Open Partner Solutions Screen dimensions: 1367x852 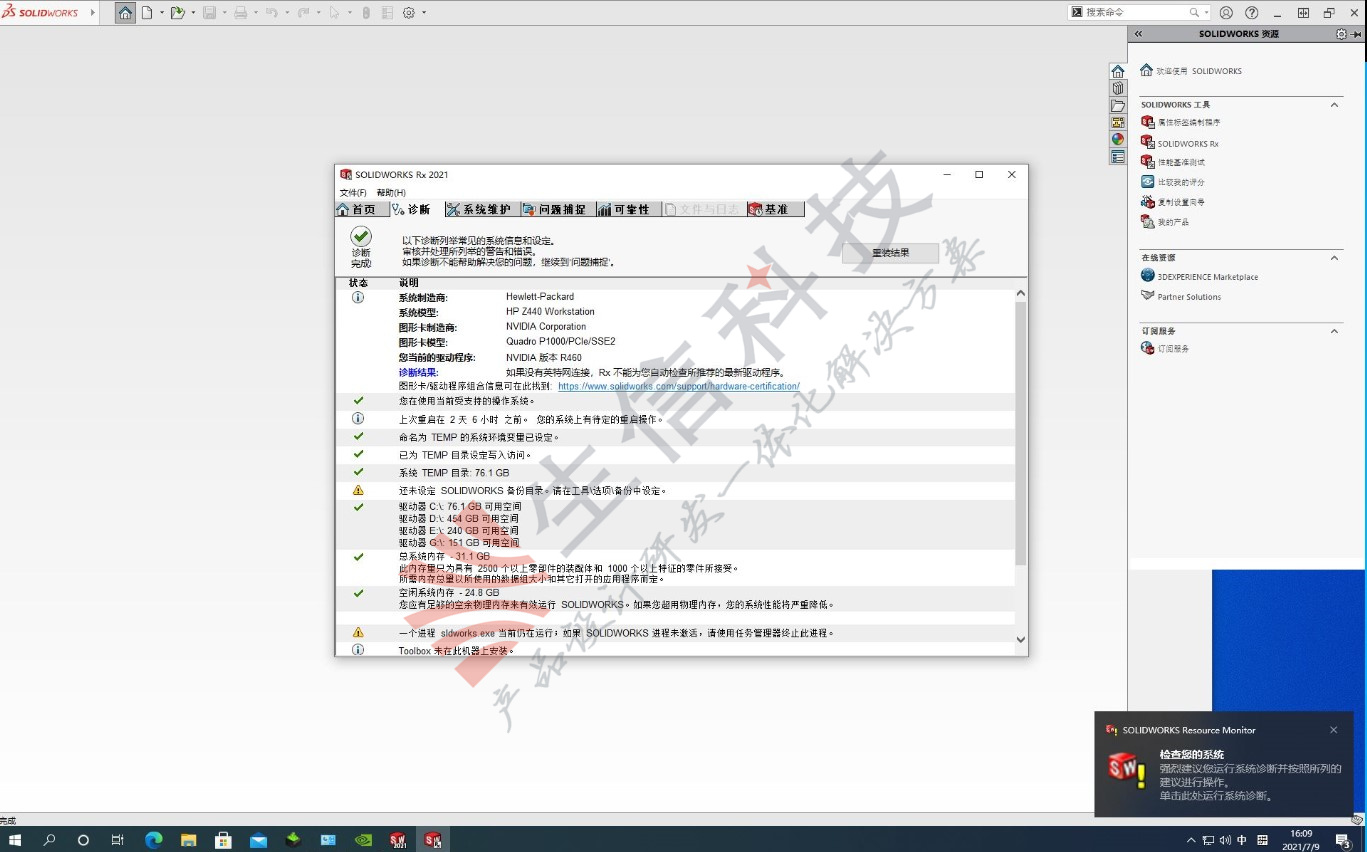pyautogui.click(x=1181, y=296)
